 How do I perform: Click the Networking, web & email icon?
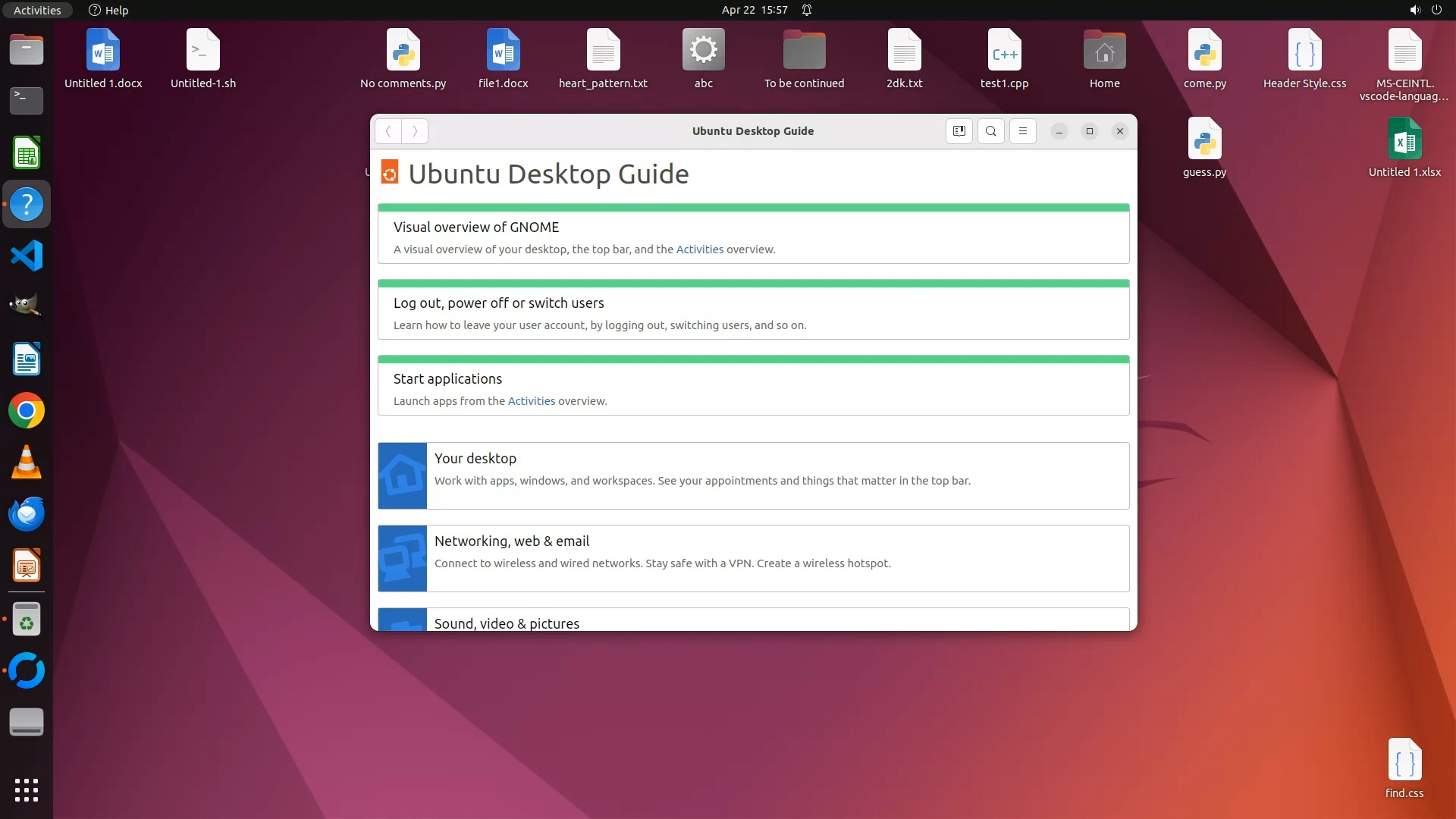402,558
